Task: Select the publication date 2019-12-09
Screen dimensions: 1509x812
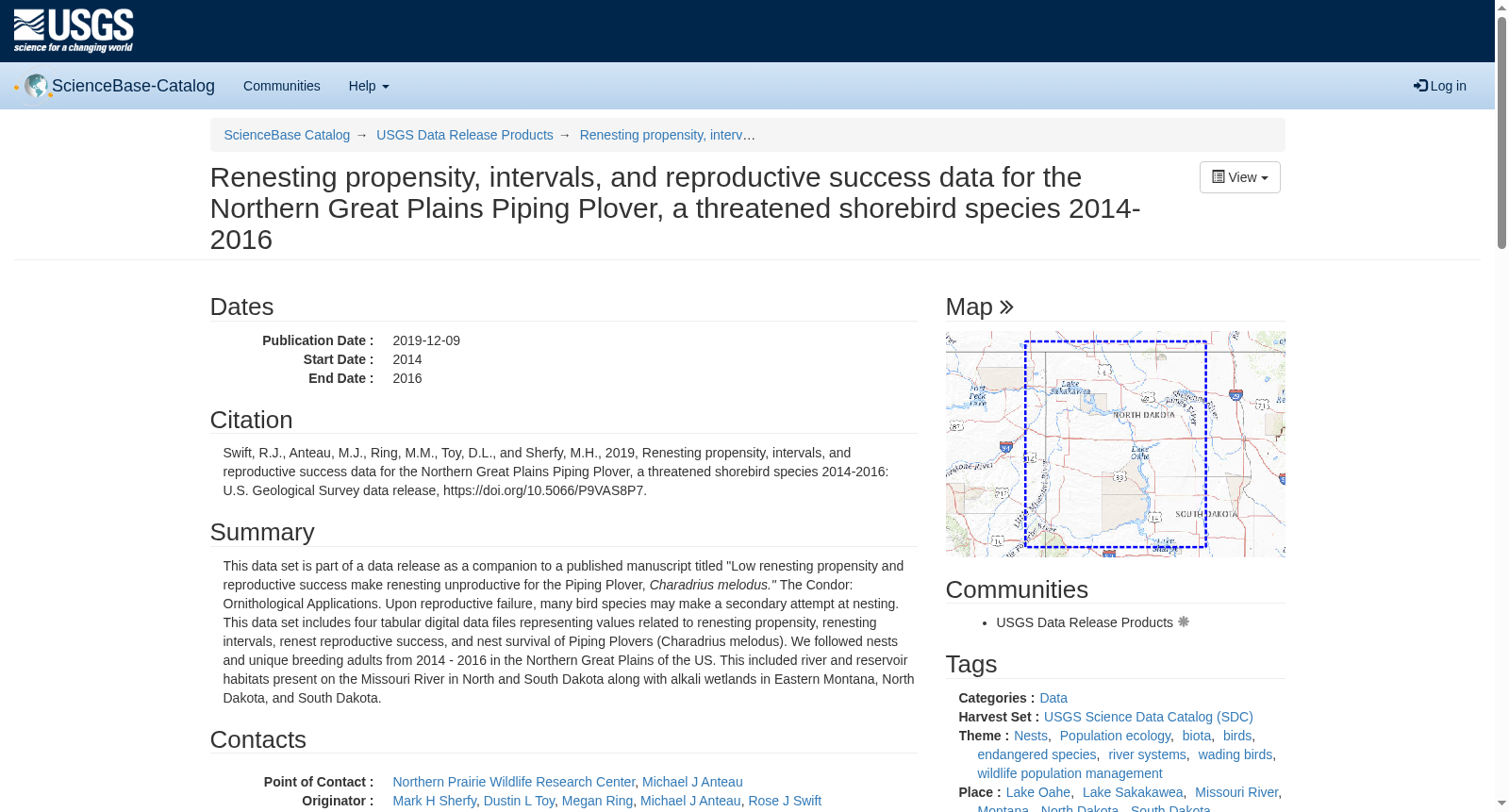Action: [426, 340]
